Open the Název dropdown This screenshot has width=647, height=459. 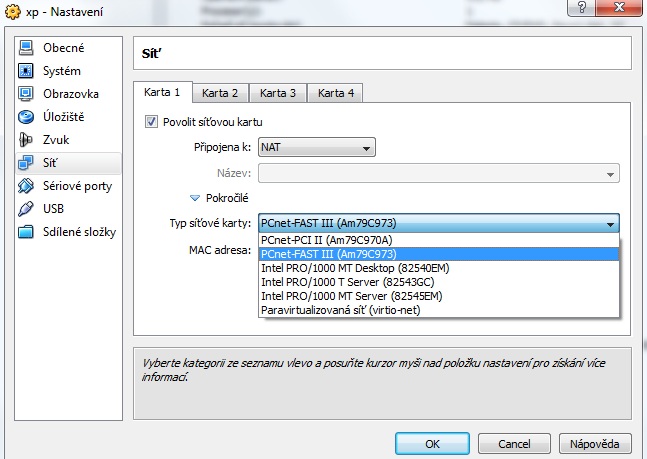click(x=439, y=173)
